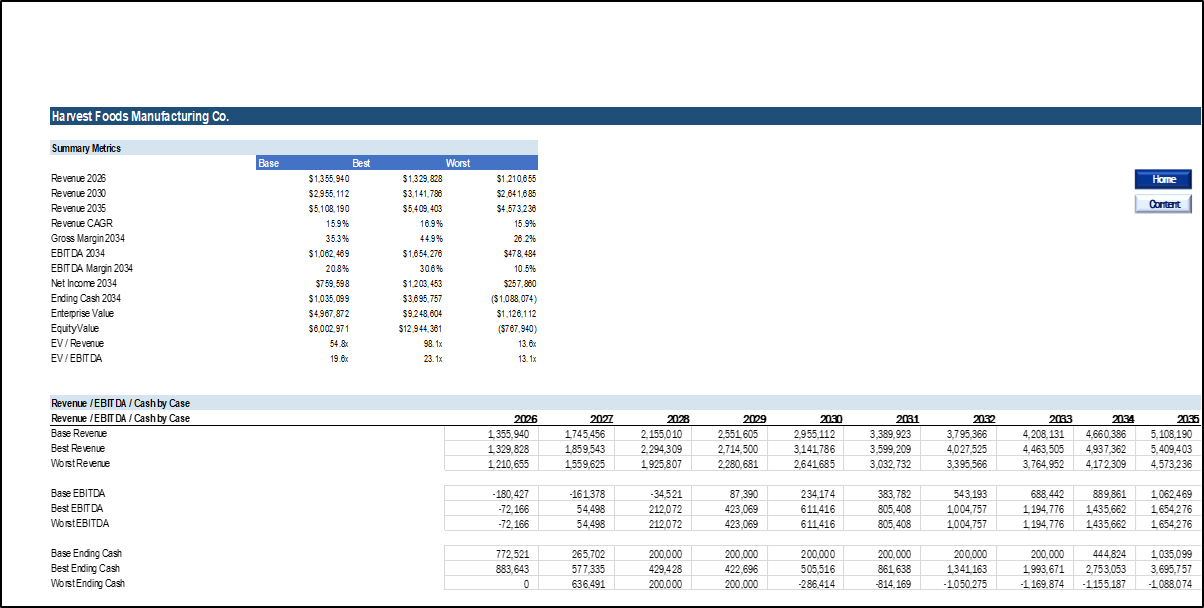Select the Base EBITDA row label
Image resolution: width=1204 pixels, height=608 pixels.
tap(77, 493)
